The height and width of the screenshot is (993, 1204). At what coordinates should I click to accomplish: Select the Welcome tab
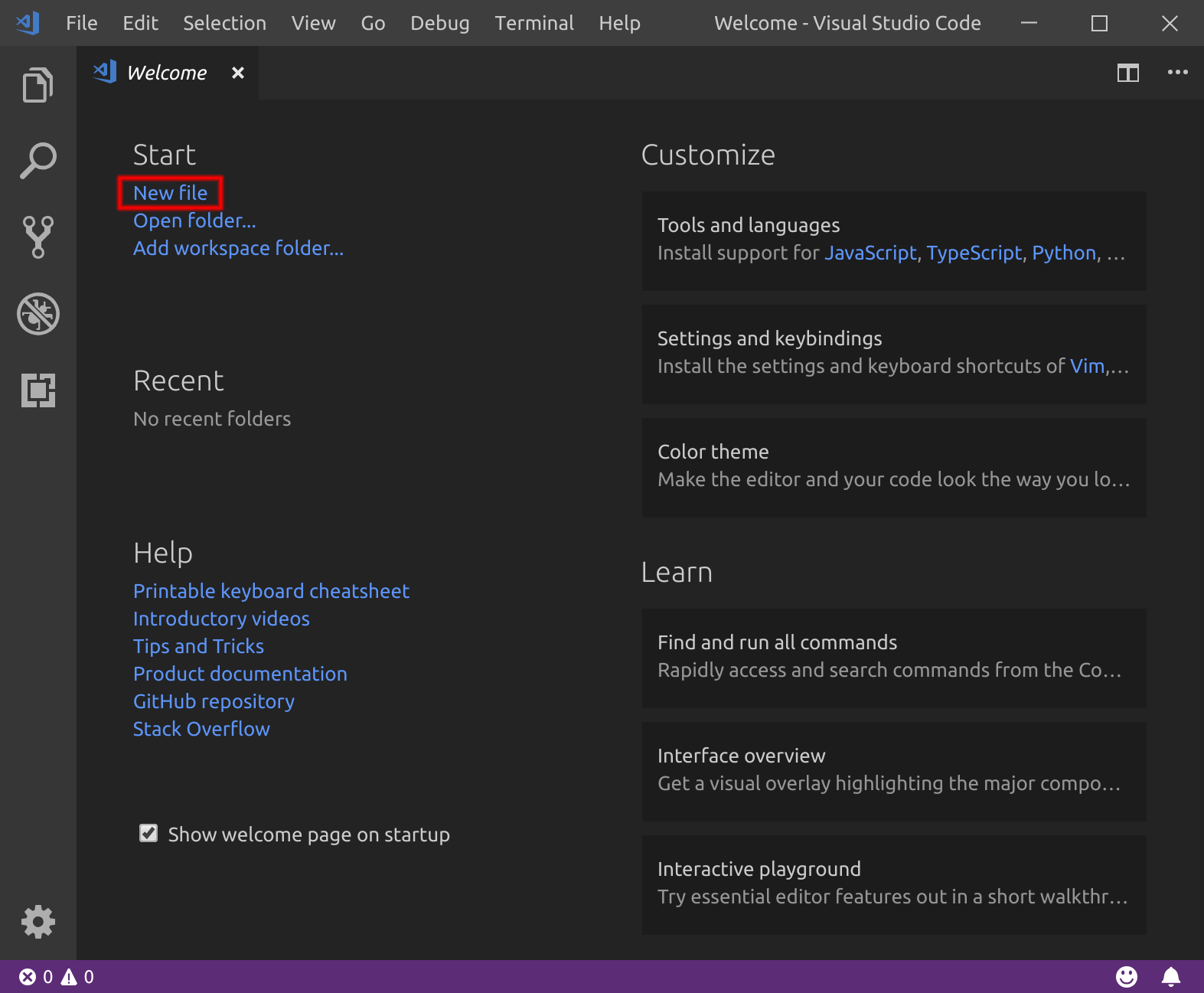168,73
